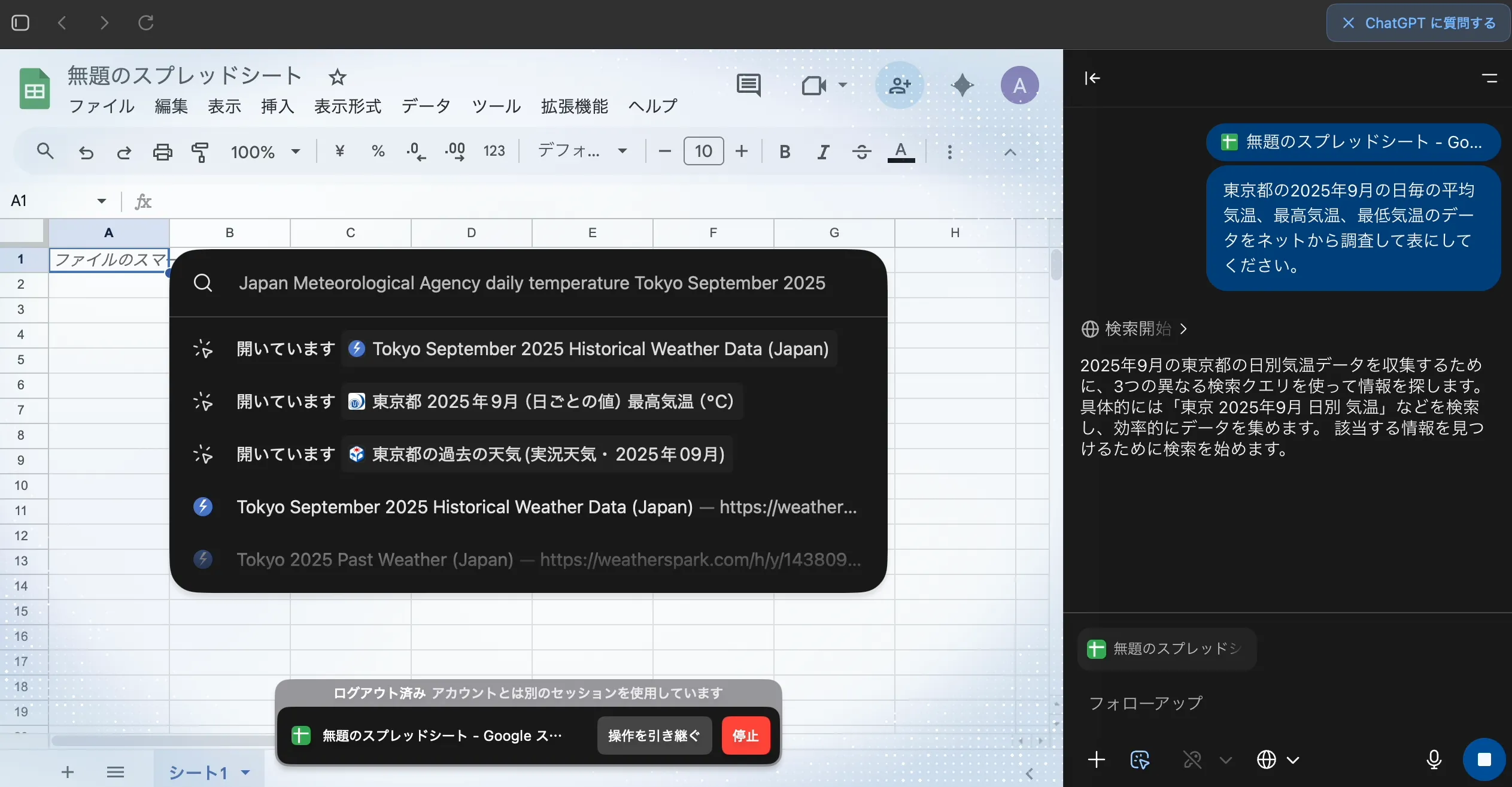Open the comments history icon
The image size is (1512, 787).
(748, 85)
